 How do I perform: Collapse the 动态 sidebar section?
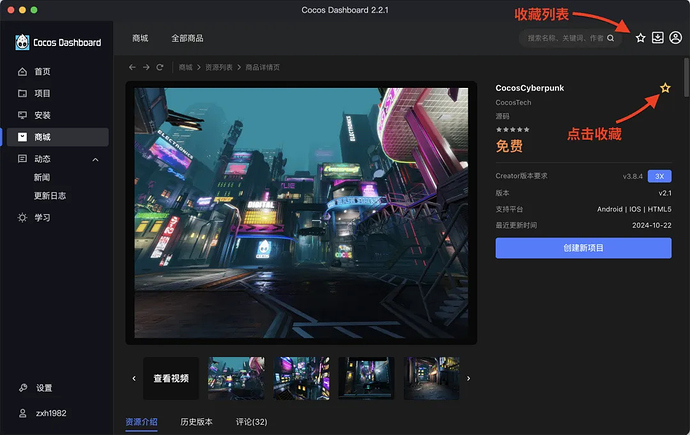click(x=95, y=159)
